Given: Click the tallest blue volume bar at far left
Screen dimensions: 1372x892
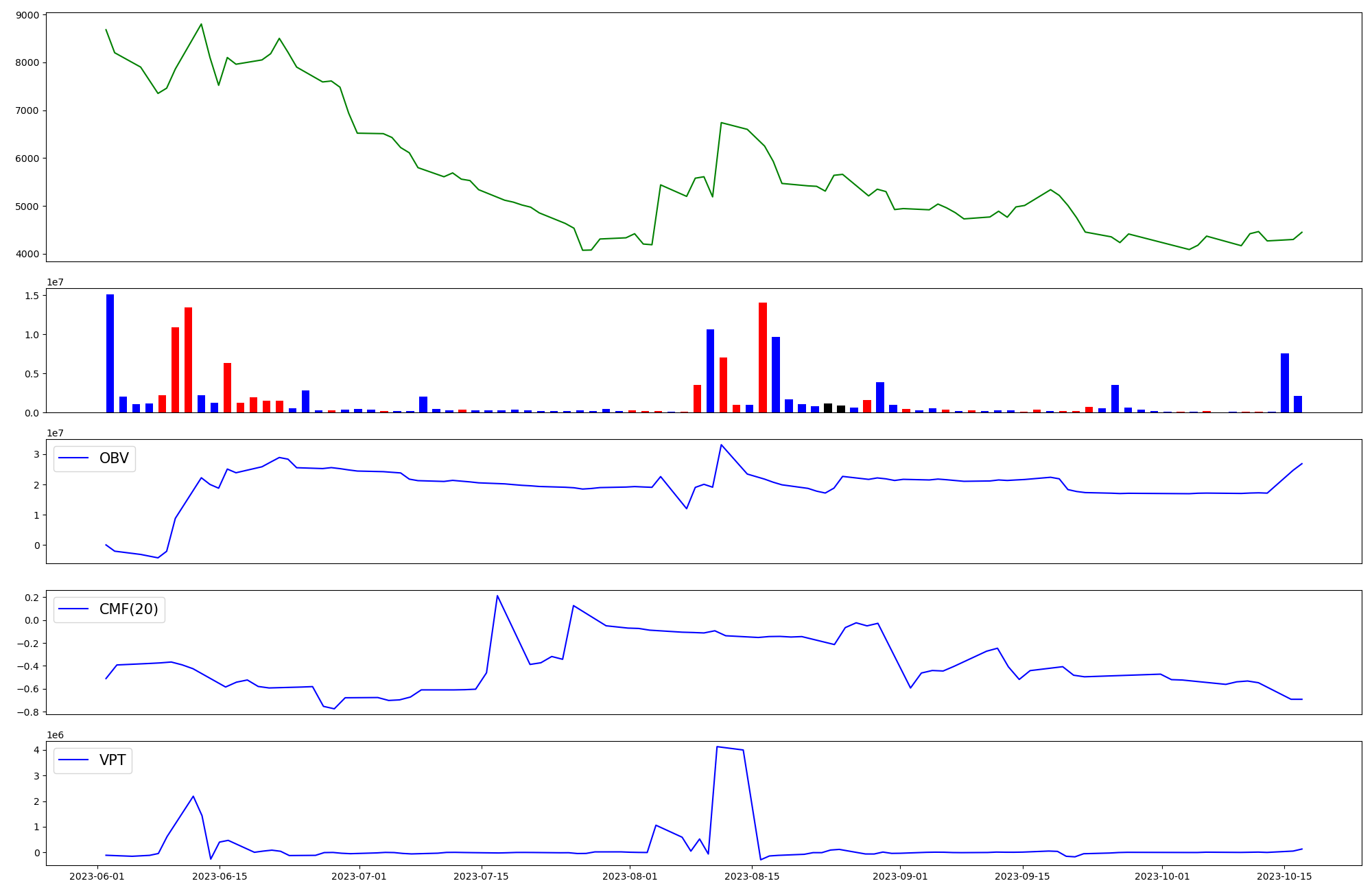Looking at the screenshot, I should [110, 353].
